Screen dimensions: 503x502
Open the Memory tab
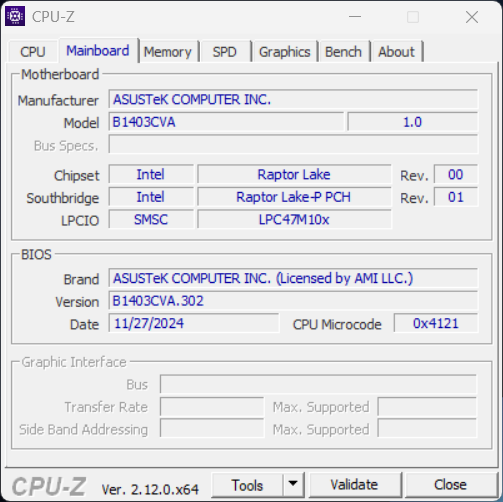[168, 52]
